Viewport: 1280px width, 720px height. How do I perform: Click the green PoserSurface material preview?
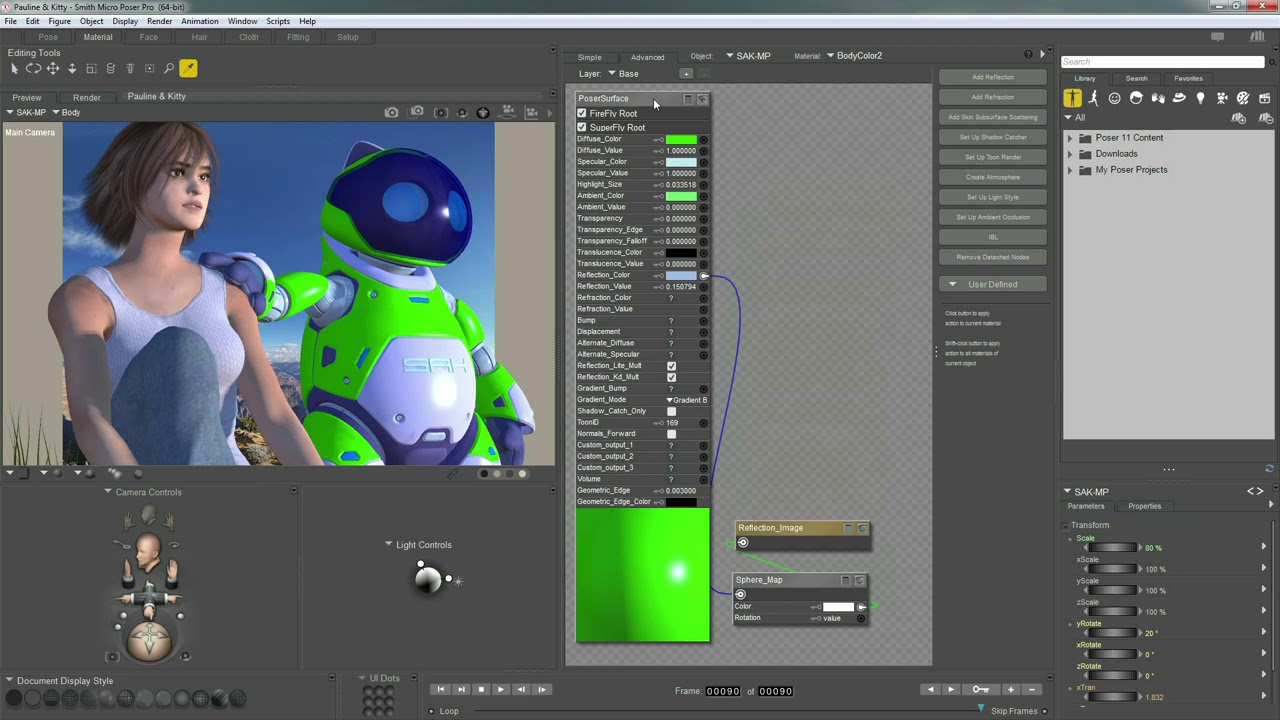(643, 575)
